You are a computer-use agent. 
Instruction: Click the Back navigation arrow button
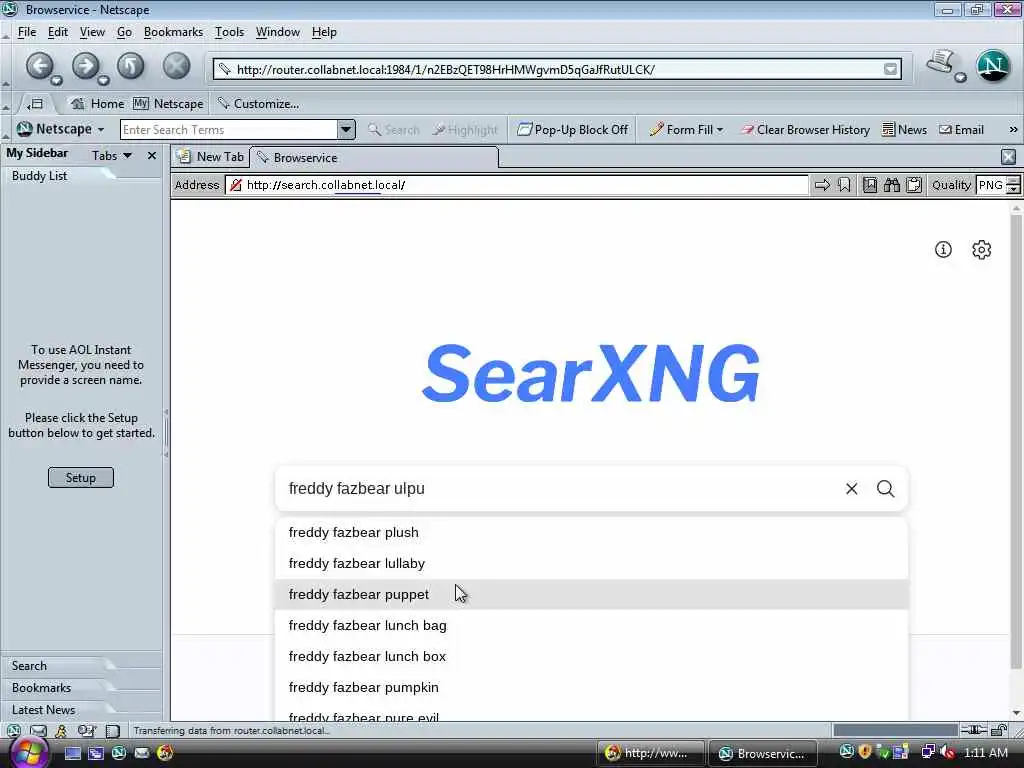point(39,66)
